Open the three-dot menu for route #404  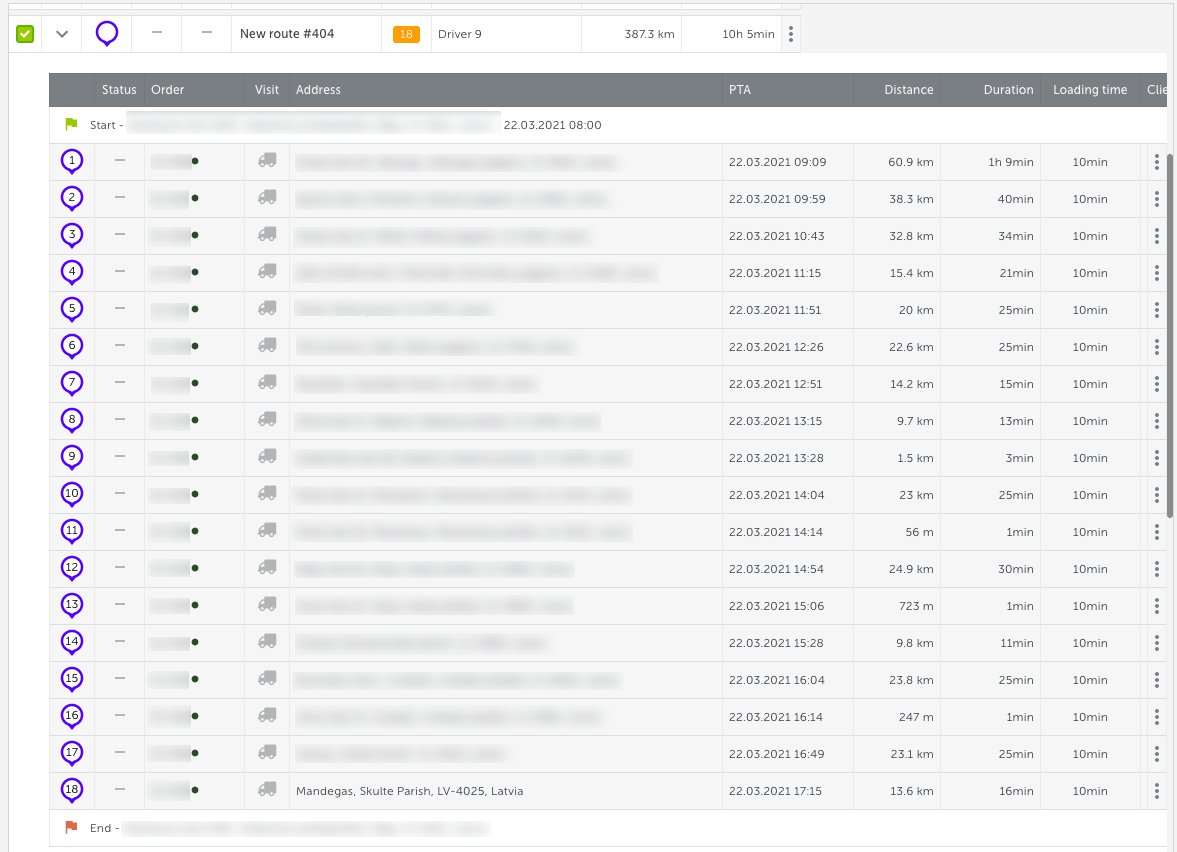(790, 34)
